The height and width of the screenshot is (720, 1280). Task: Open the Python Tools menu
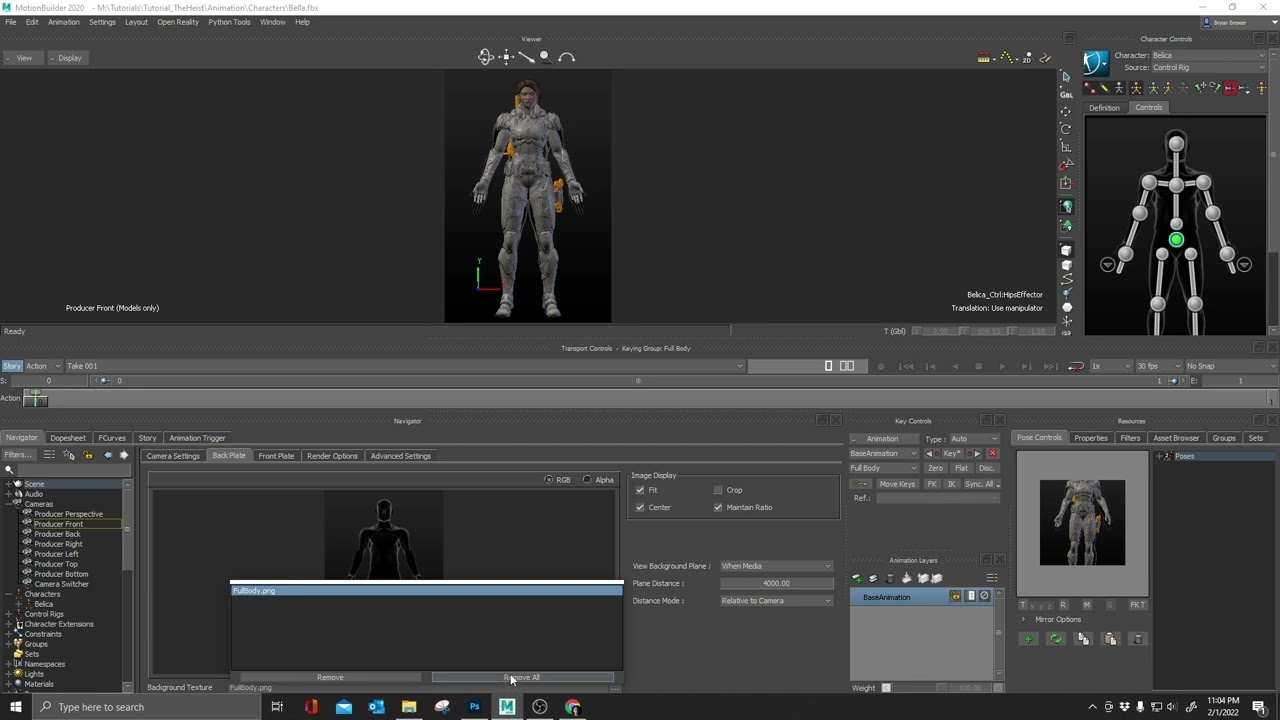click(229, 22)
